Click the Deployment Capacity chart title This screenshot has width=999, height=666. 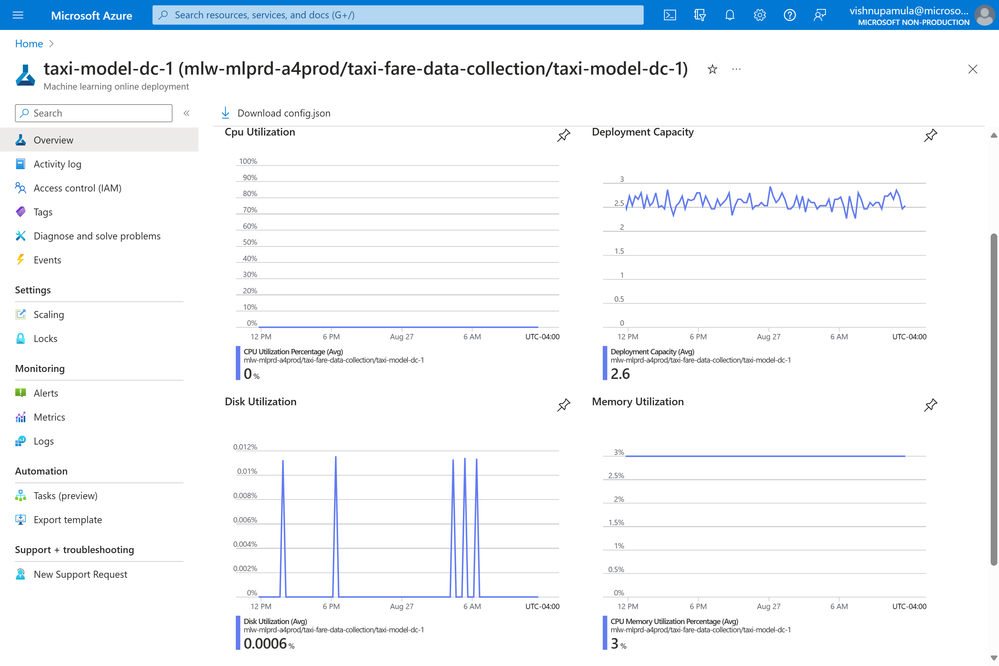pyautogui.click(x=642, y=132)
